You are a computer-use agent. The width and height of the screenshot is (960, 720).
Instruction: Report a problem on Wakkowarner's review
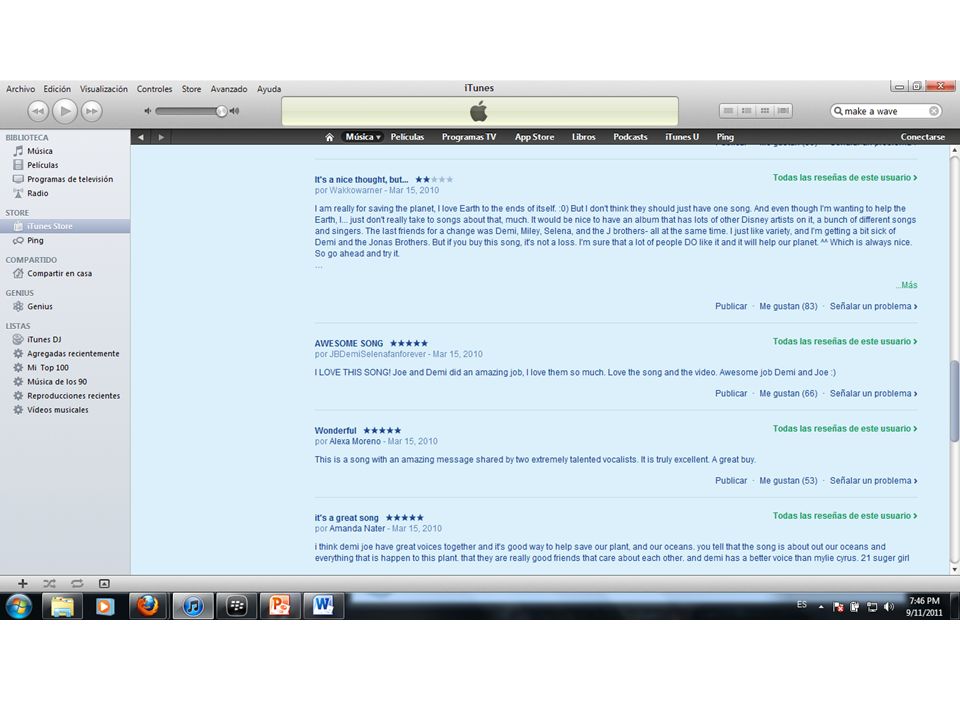[873, 306]
